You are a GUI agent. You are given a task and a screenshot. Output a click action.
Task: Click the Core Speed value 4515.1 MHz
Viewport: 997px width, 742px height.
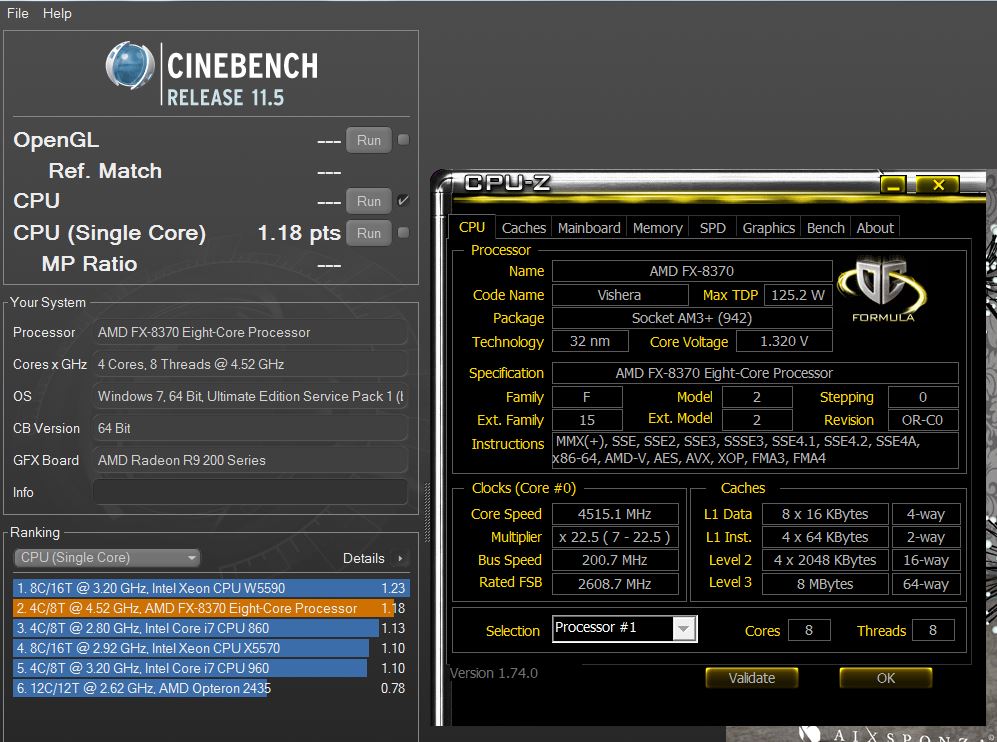pyautogui.click(x=615, y=514)
